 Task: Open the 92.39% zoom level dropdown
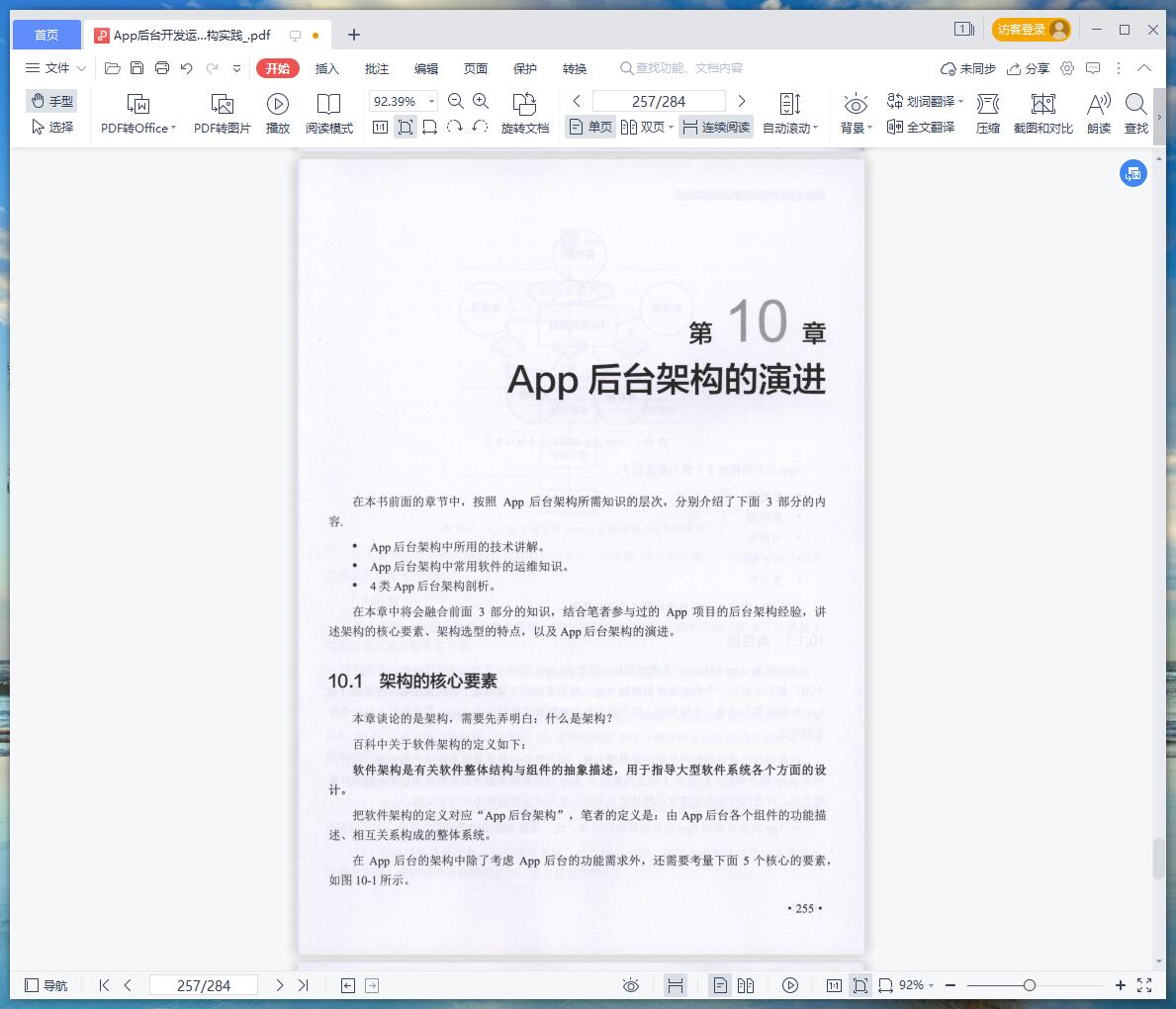(432, 101)
